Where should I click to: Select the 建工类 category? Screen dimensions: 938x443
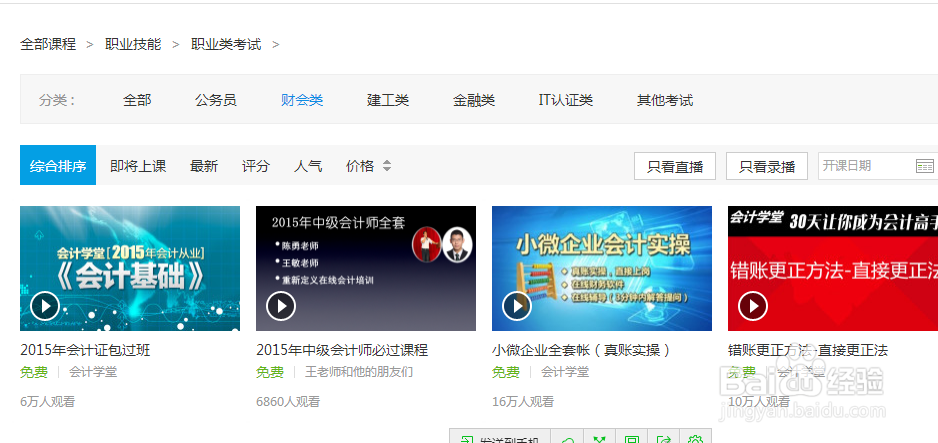(x=388, y=100)
